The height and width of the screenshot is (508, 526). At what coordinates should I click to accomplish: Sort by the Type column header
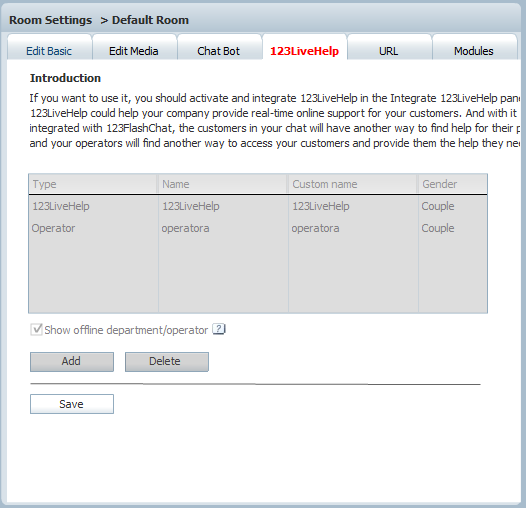pos(93,184)
